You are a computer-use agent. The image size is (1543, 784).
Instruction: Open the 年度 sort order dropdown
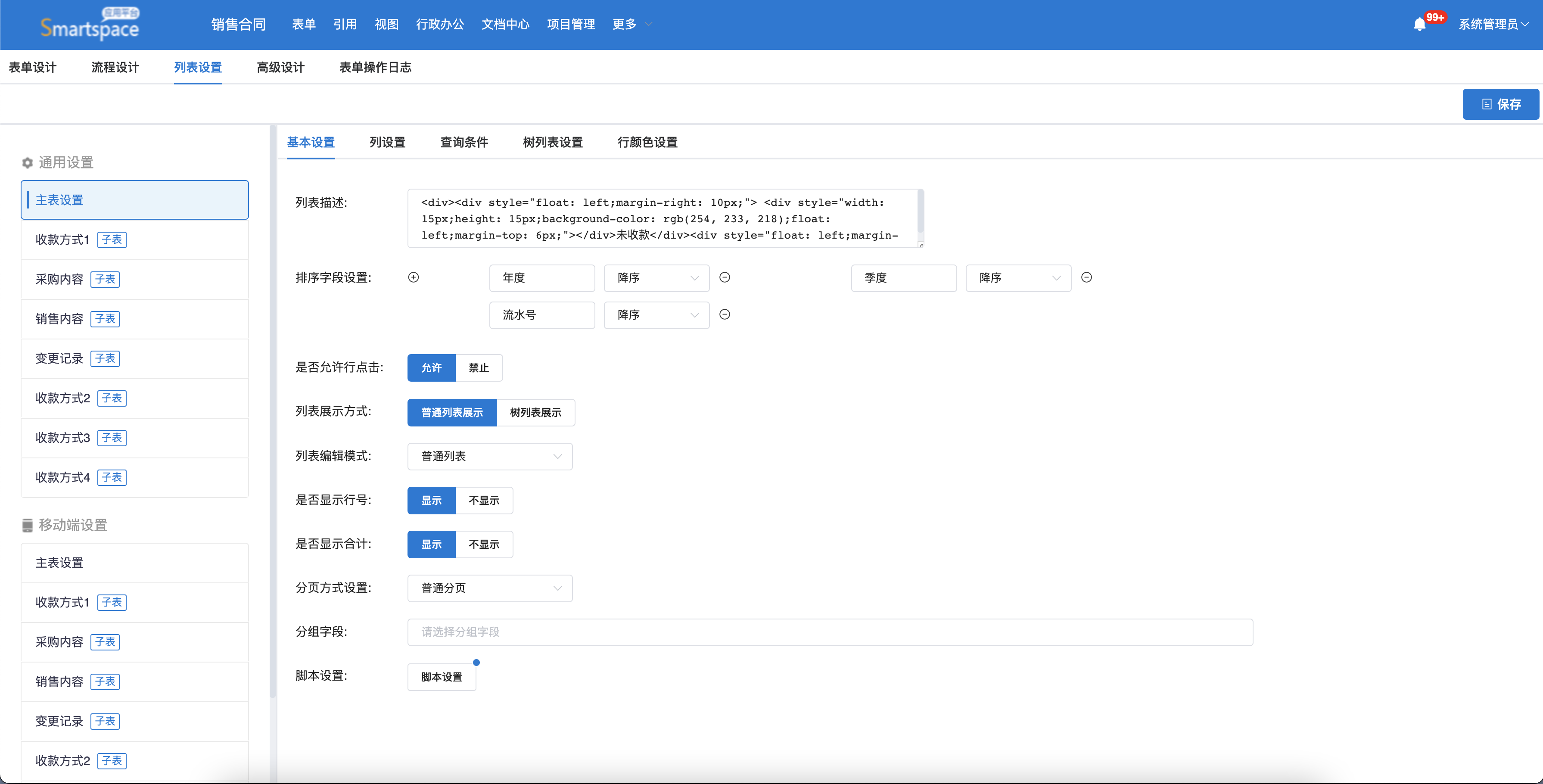tap(656, 278)
